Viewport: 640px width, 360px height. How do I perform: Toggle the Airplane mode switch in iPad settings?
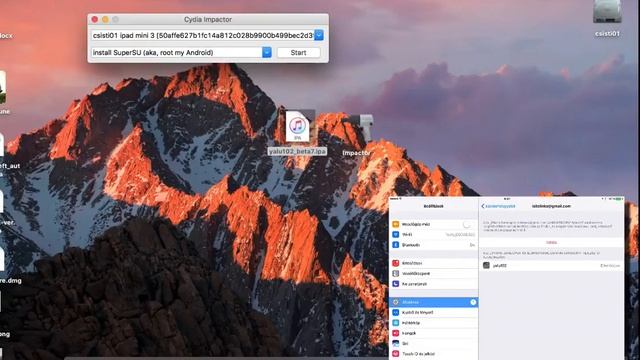pos(467,224)
